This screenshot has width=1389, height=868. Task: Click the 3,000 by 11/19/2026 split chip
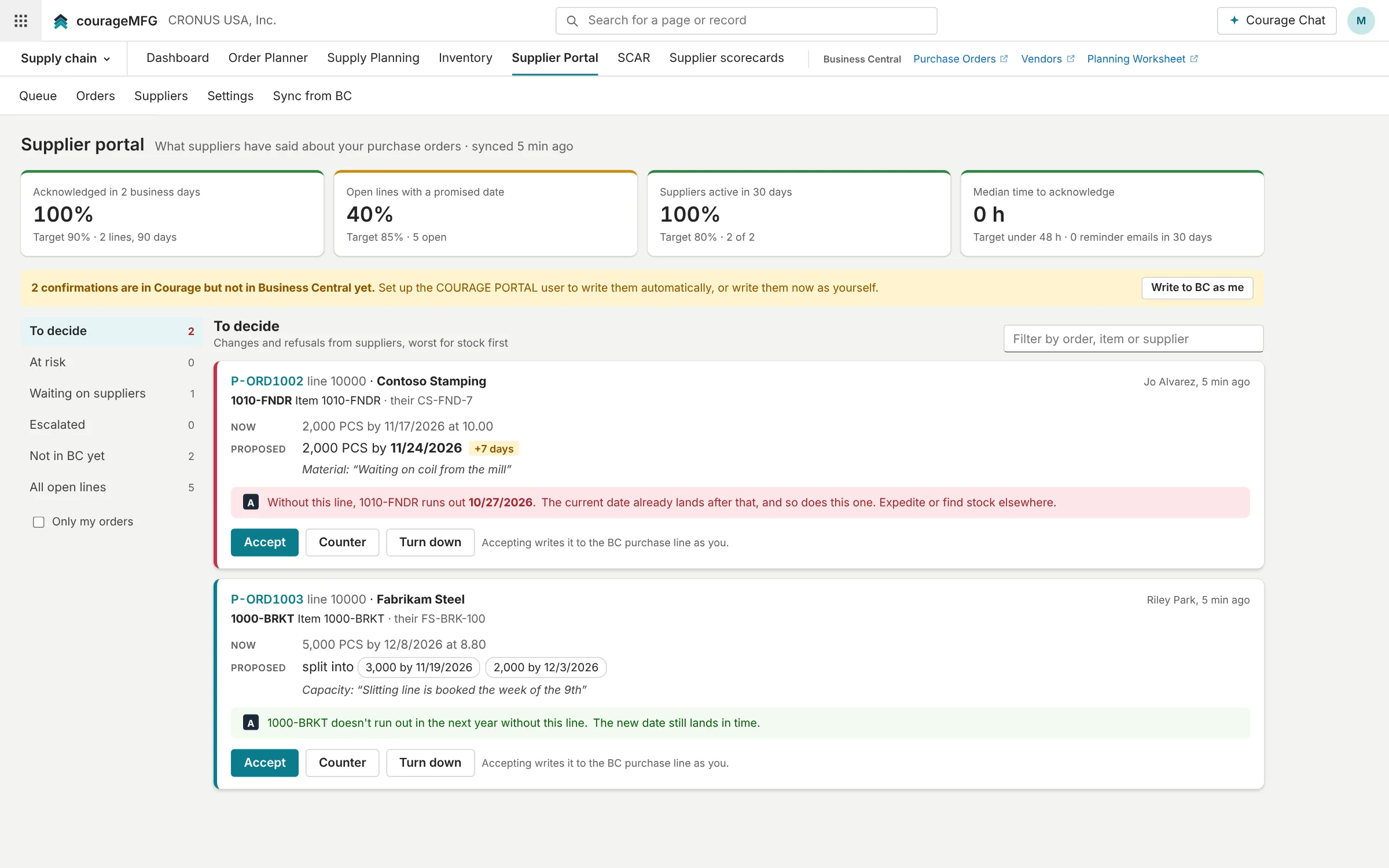[x=418, y=667]
